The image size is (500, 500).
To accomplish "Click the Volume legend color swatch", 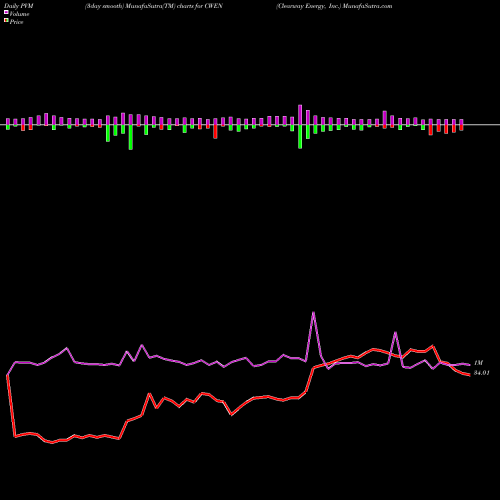I will [6, 13].
